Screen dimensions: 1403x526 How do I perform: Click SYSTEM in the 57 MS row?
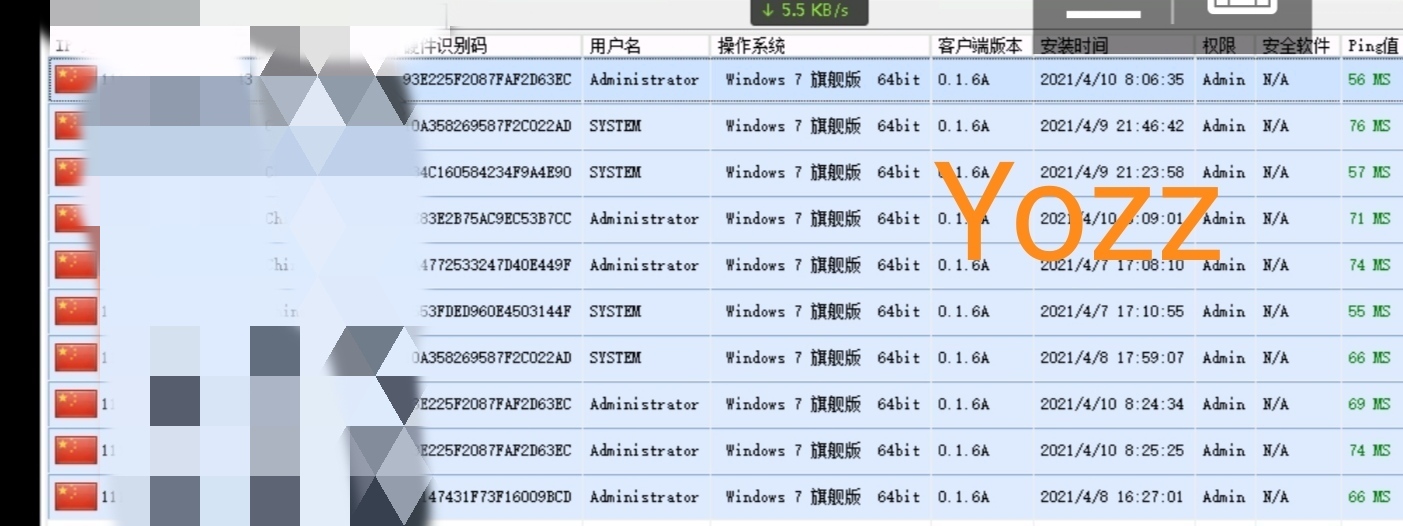[615, 172]
